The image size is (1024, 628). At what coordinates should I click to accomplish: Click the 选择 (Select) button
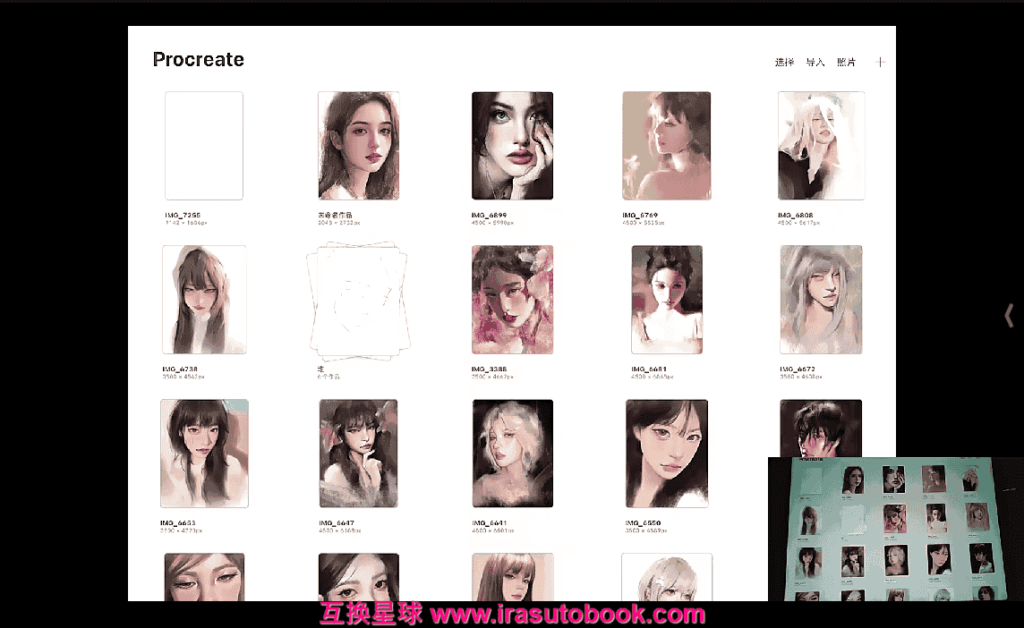(x=784, y=62)
